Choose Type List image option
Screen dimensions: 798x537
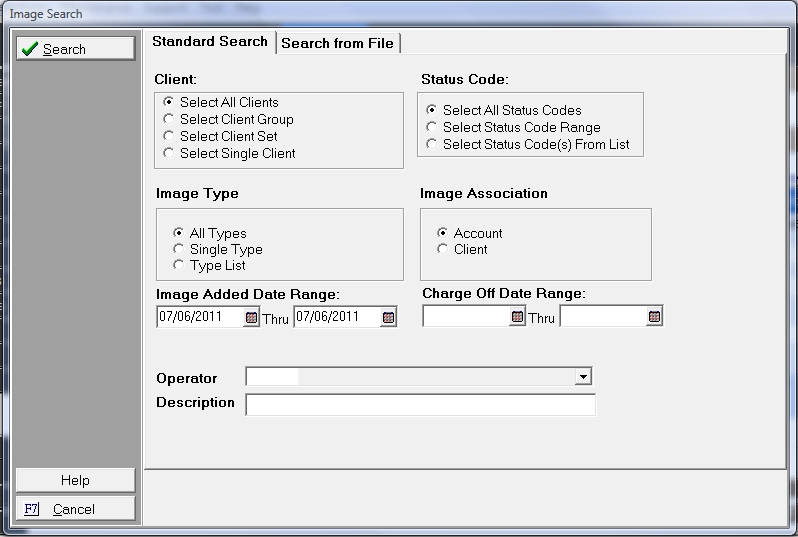pos(179,265)
